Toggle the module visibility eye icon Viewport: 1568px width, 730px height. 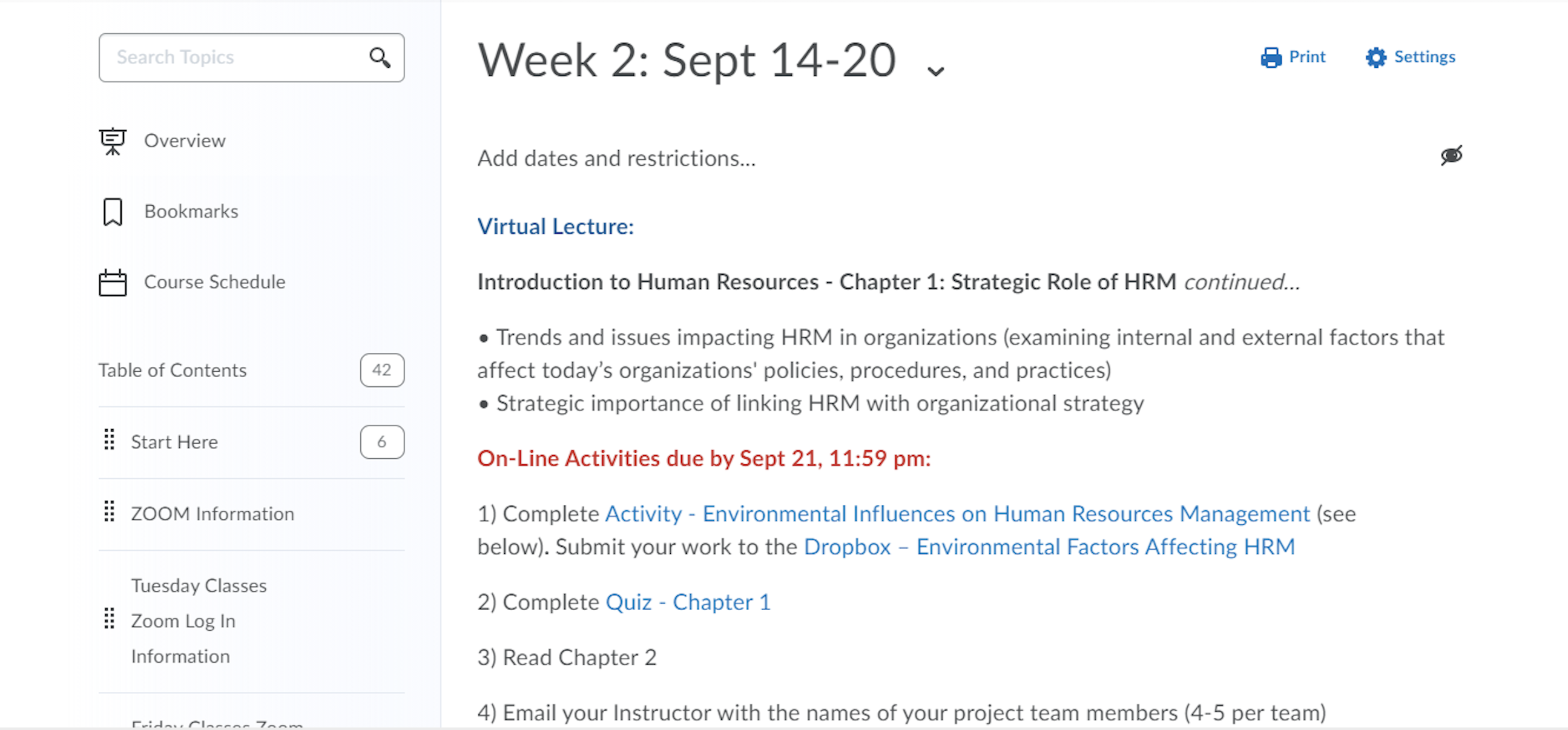1451,156
